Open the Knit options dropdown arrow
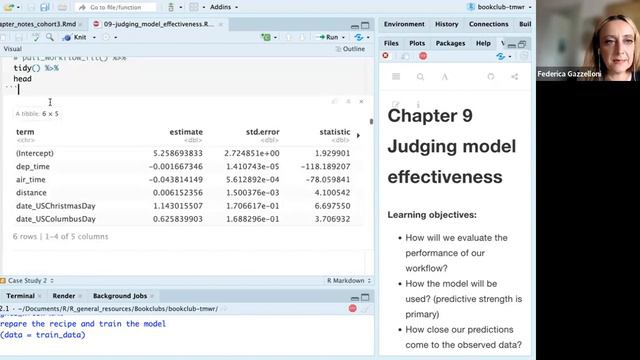This screenshot has height=360, width=640. pyautogui.click(x=94, y=37)
